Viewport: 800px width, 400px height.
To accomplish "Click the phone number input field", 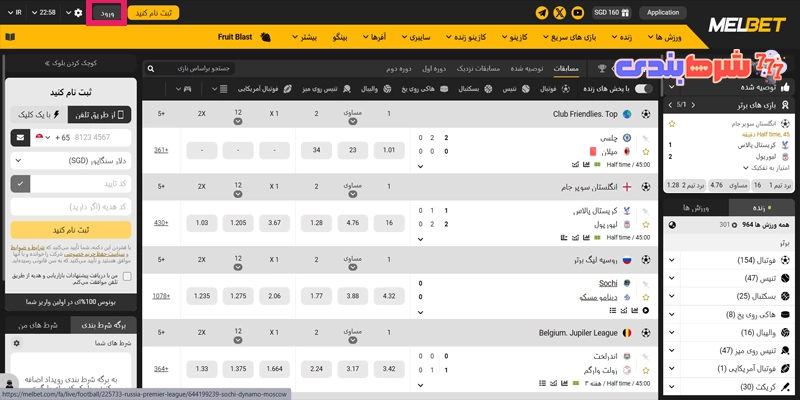I will click(x=101, y=138).
